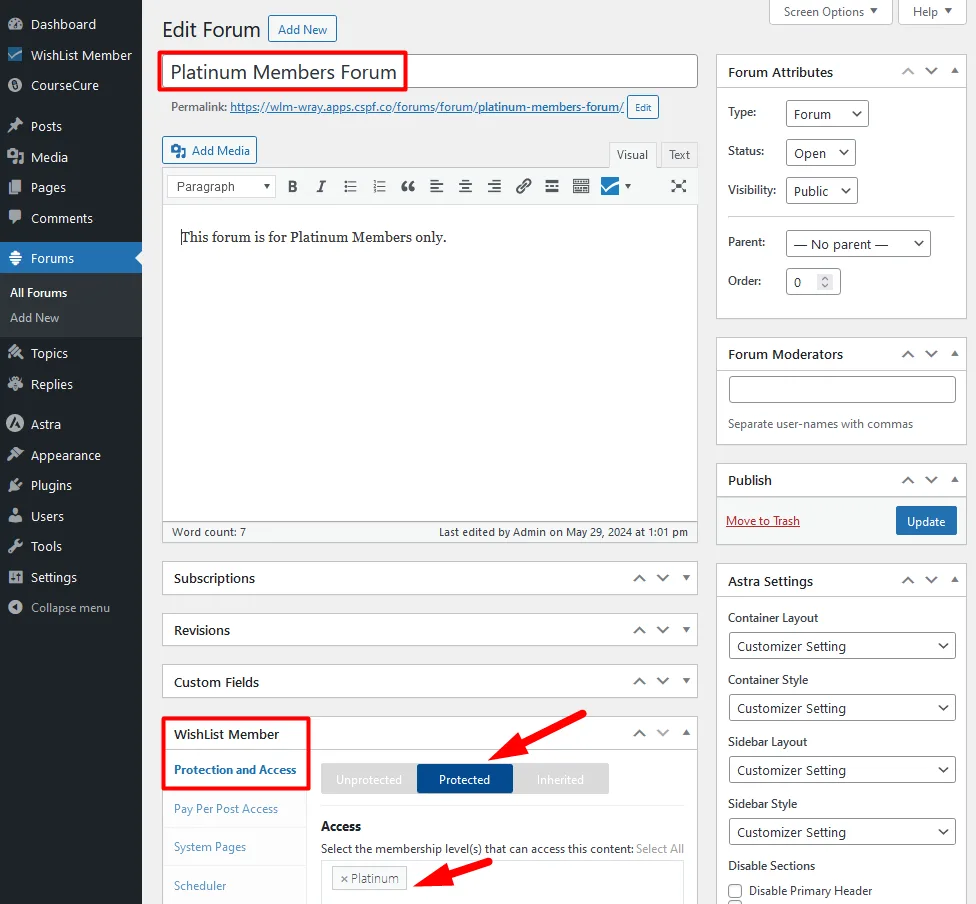Open the forum Status dropdown

click(x=820, y=152)
